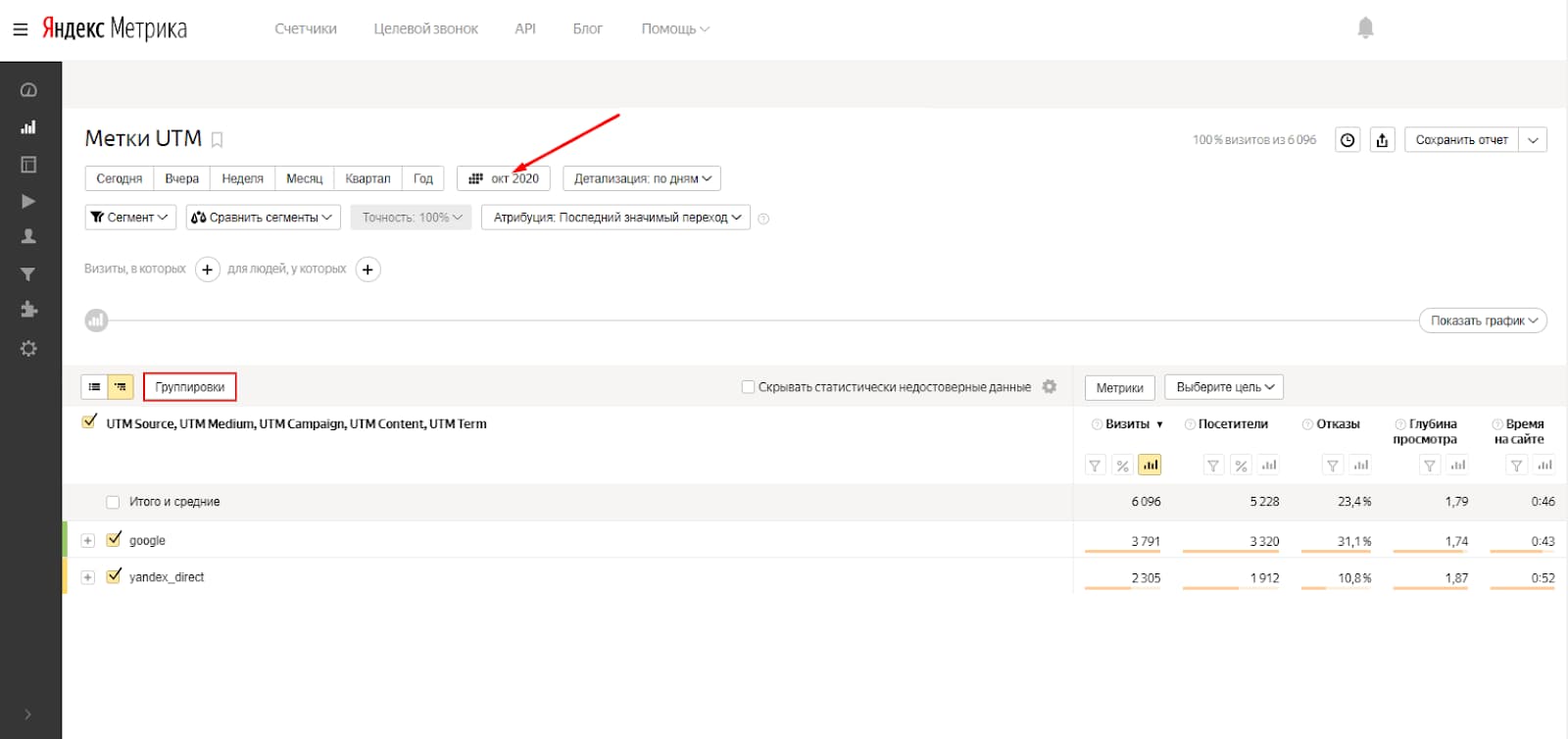The image size is (1568, 739).
Task: Open the Сегмент dropdown
Action: pyautogui.click(x=130, y=218)
